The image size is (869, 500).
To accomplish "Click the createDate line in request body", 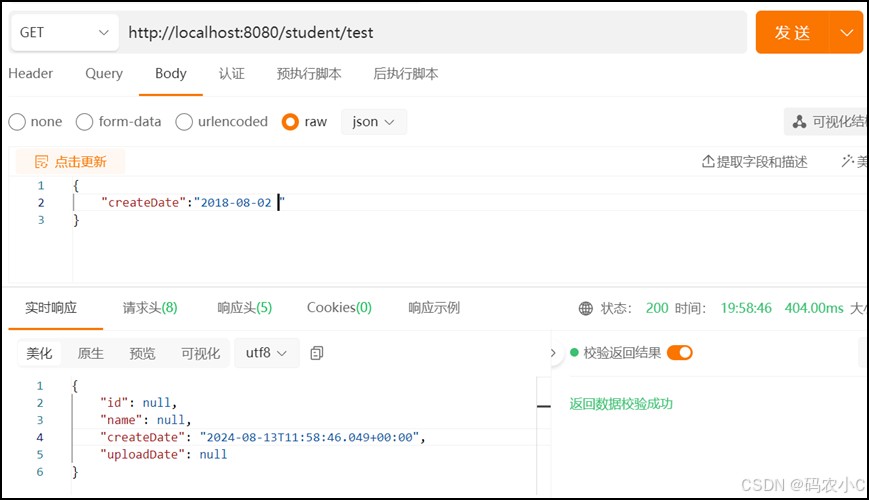I will (x=193, y=202).
